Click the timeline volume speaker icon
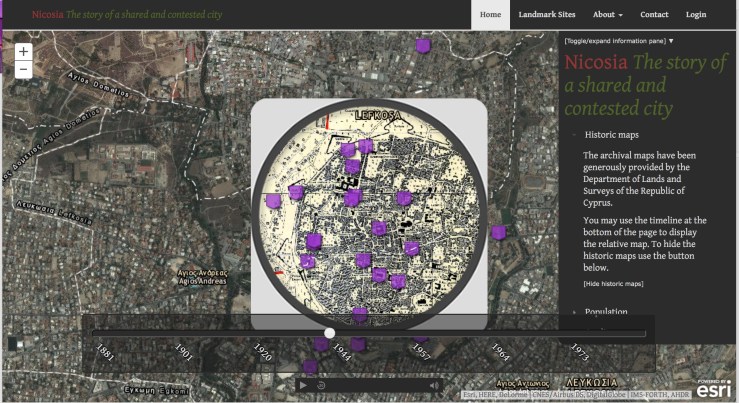Image resolution: width=739 pixels, height=403 pixels. click(434, 385)
